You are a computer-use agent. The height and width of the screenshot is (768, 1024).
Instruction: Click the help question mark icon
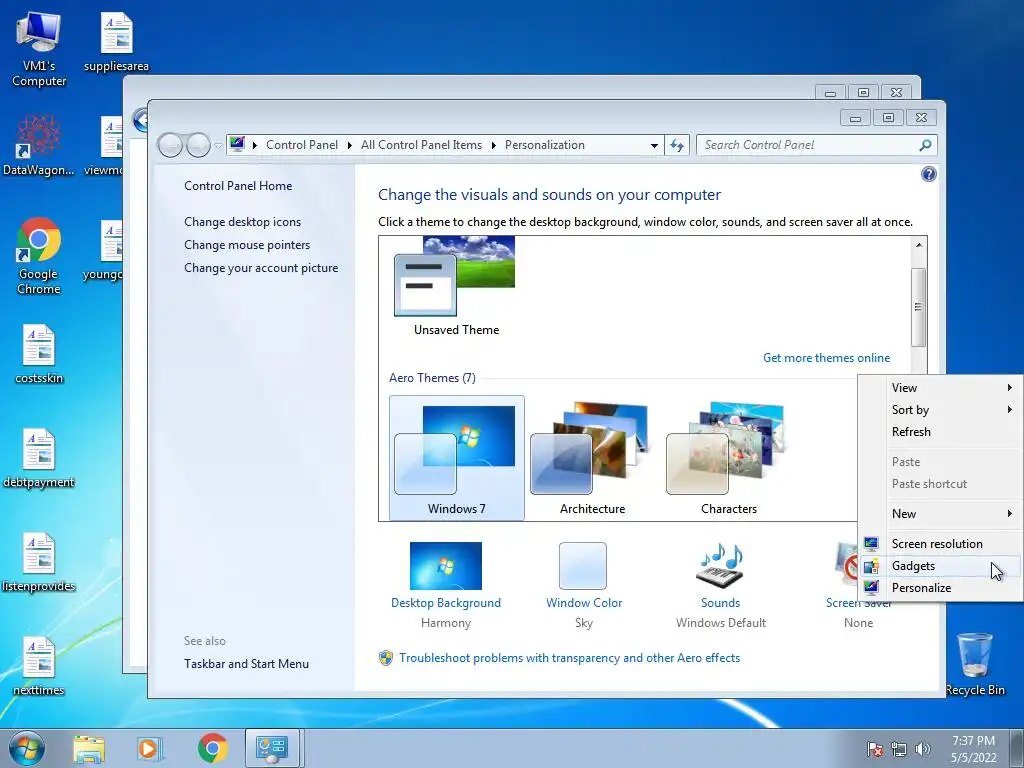(928, 174)
